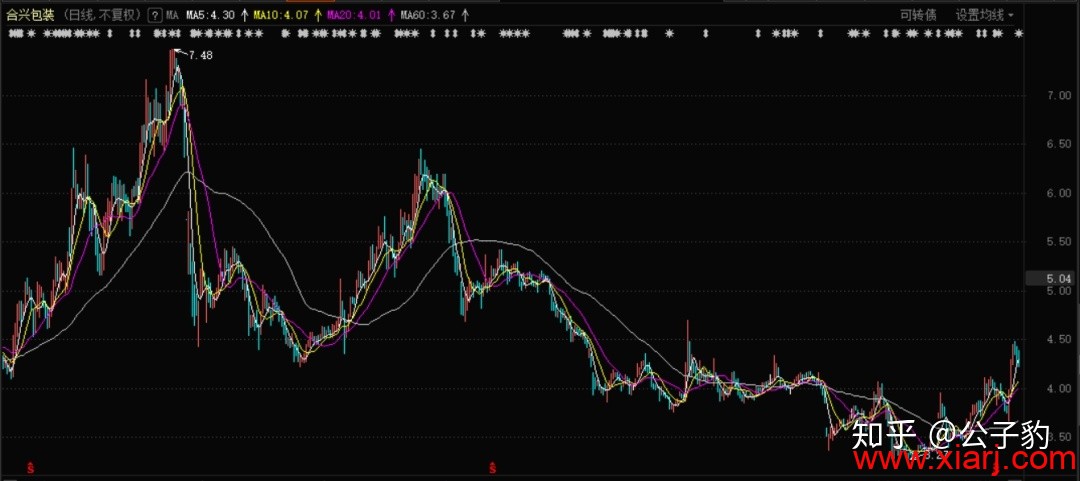
Task: Click the up arrow after MA5 value
Action: (x=244, y=15)
